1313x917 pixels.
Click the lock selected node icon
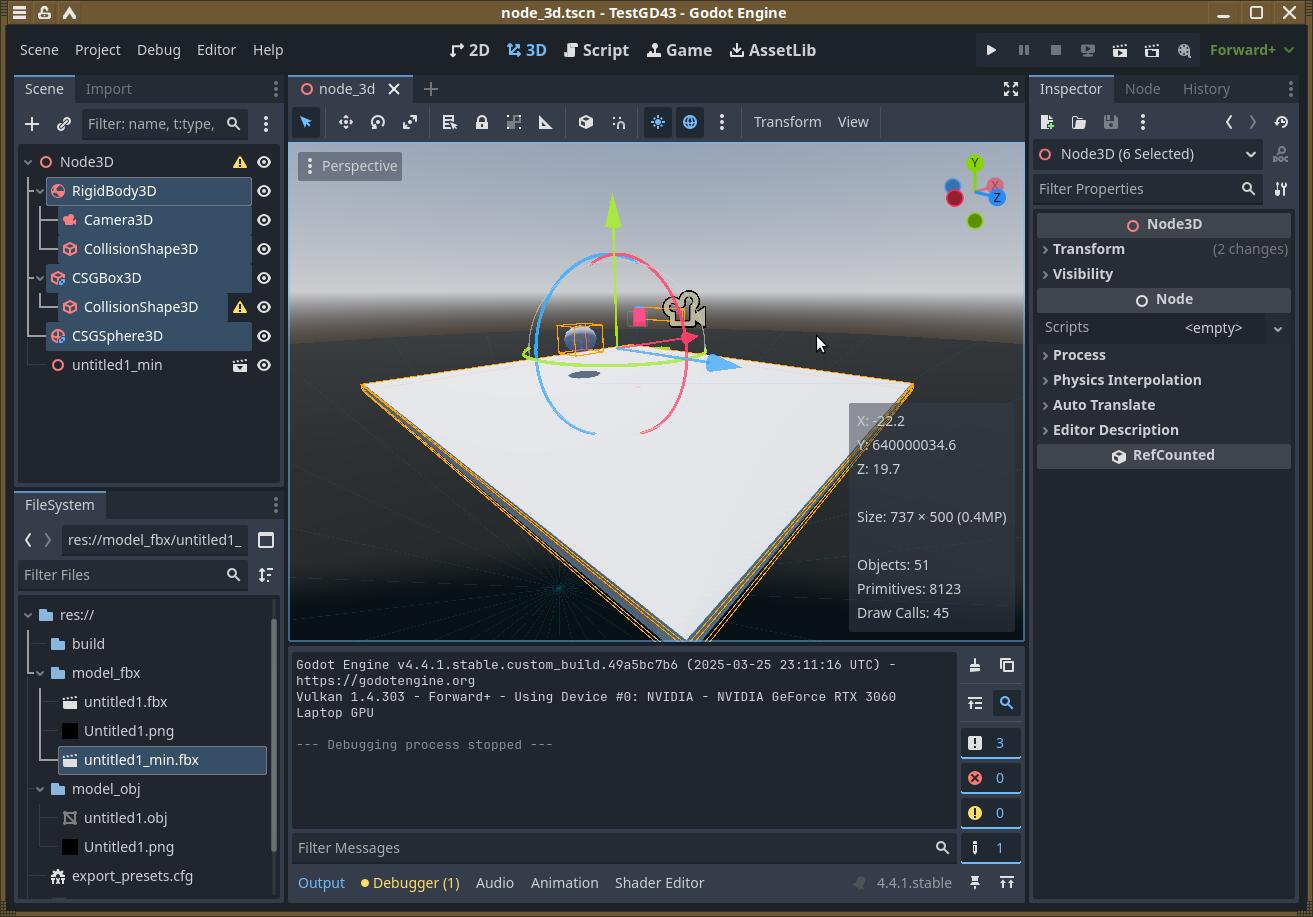[482, 122]
